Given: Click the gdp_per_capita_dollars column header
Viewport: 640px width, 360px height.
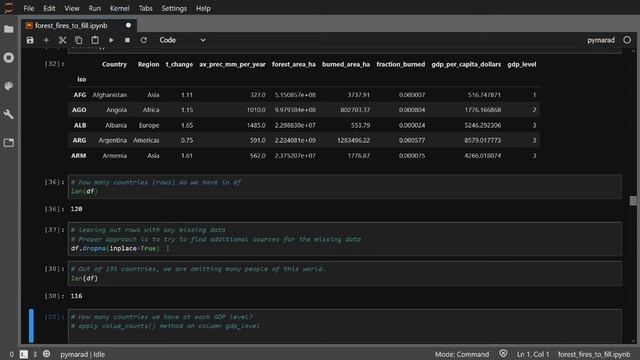Looking at the screenshot, I should (466, 64).
